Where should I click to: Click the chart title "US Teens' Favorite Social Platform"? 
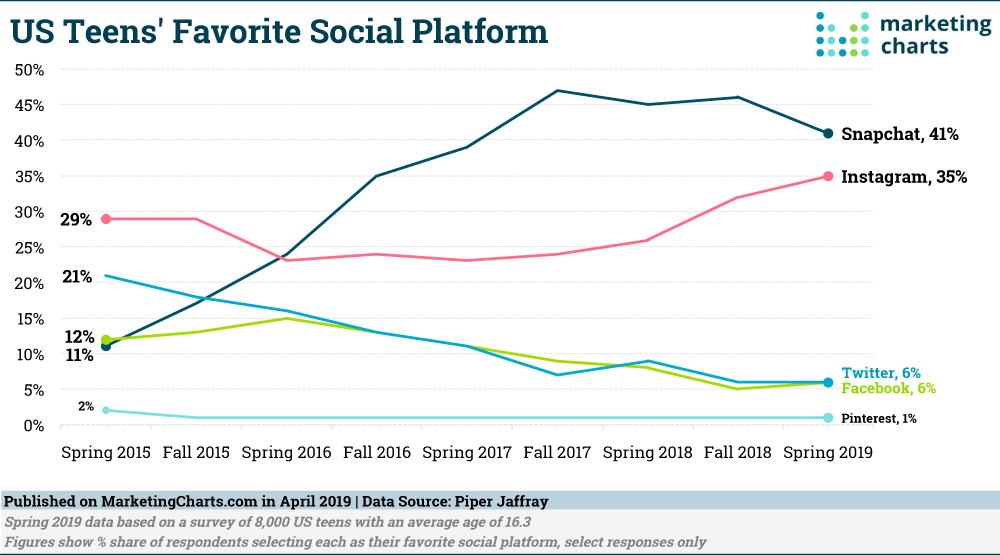(279, 32)
